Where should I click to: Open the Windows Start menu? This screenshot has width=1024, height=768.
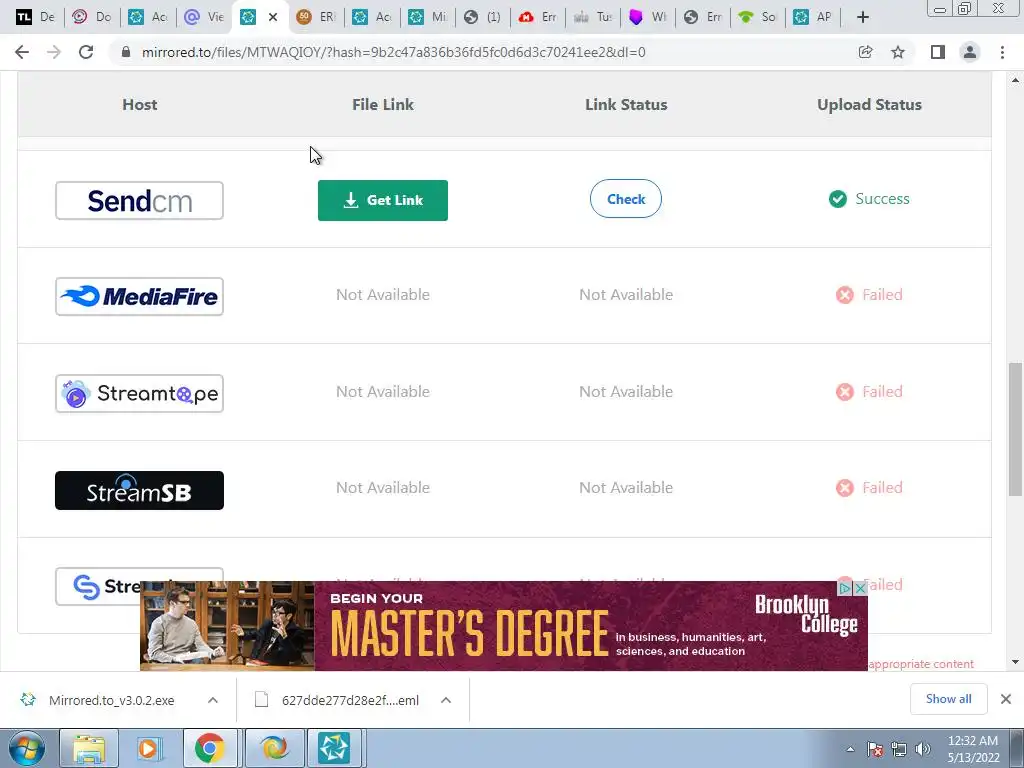pyautogui.click(x=25, y=748)
